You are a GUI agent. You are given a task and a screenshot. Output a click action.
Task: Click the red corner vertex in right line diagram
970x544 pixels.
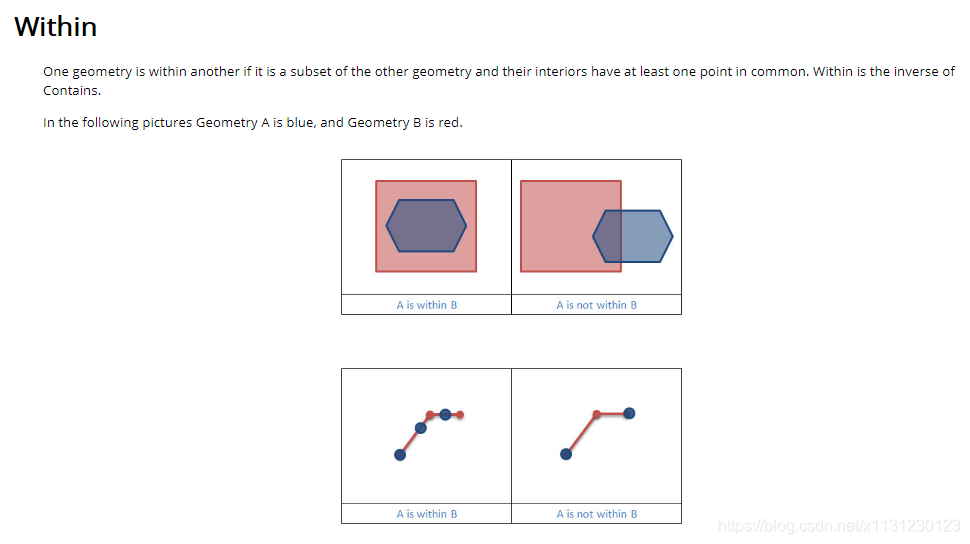point(596,414)
